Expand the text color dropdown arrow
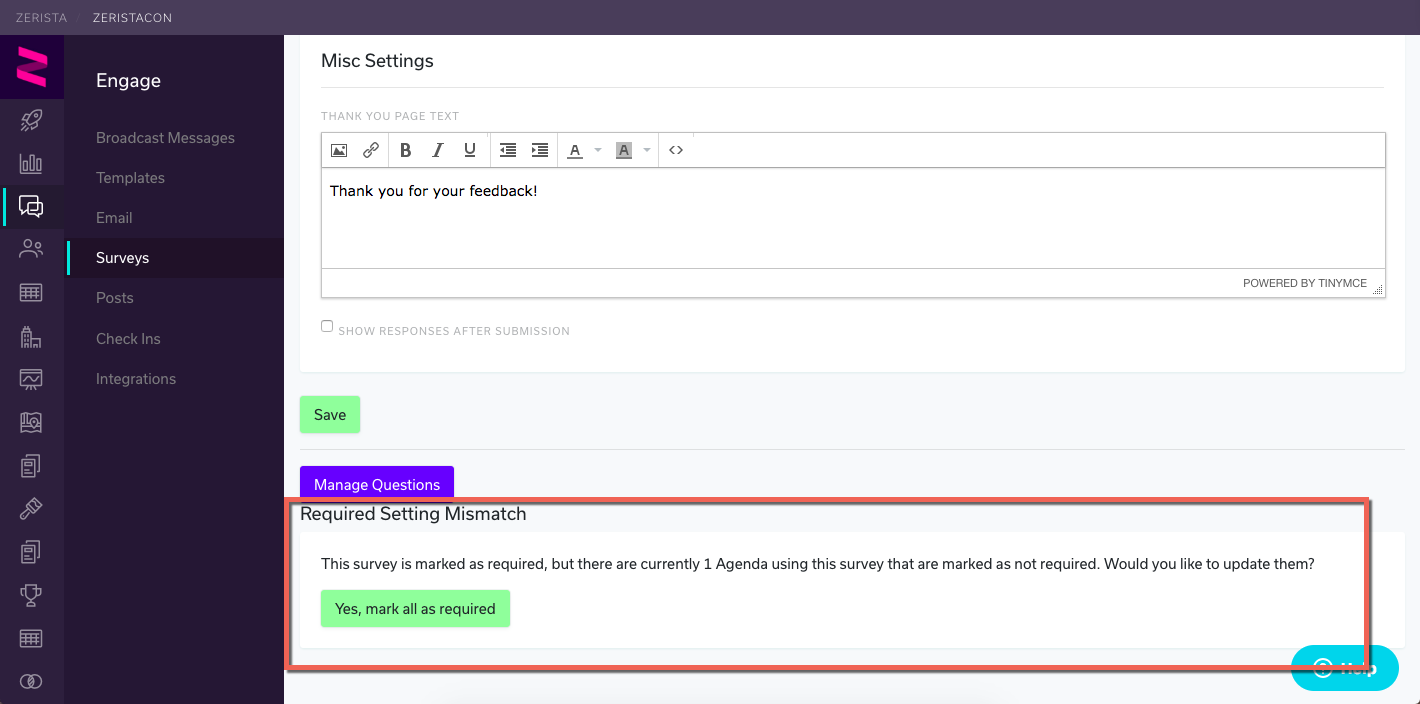1420x704 pixels. coord(598,150)
